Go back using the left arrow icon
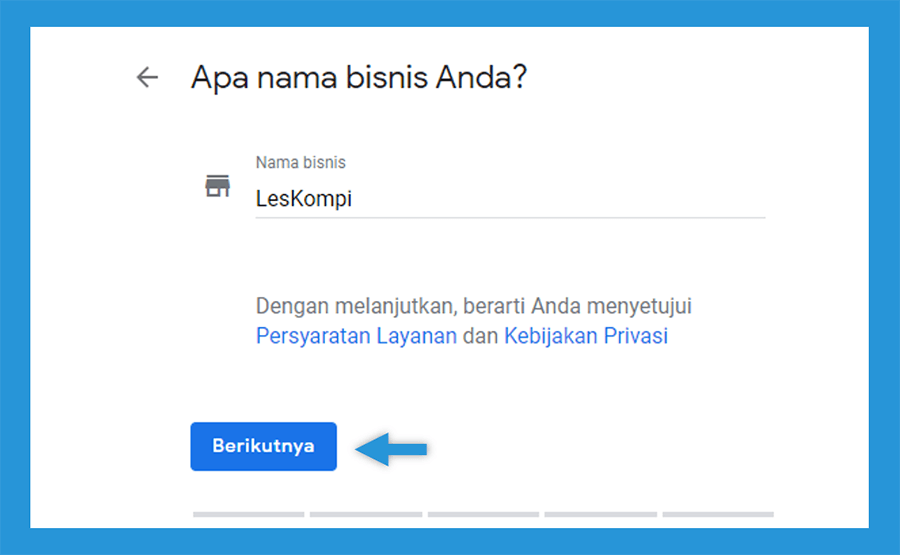This screenshot has height=555, width=900. coord(147,77)
